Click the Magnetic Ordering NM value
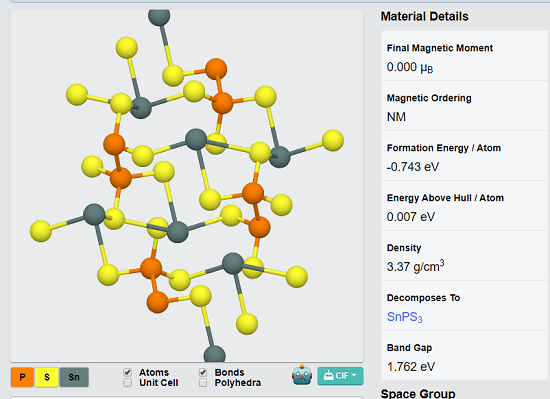This screenshot has width=550, height=399. click(396, 117)
